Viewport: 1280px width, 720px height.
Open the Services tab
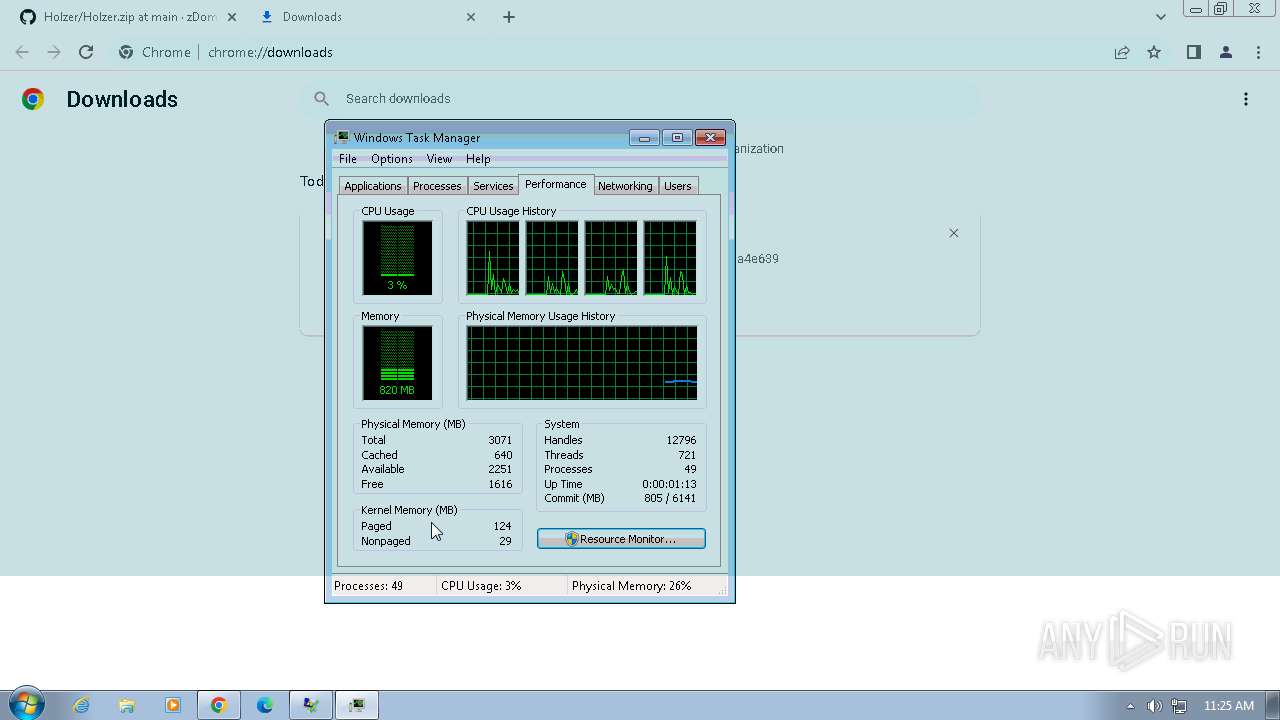click(x=493, y=186)
